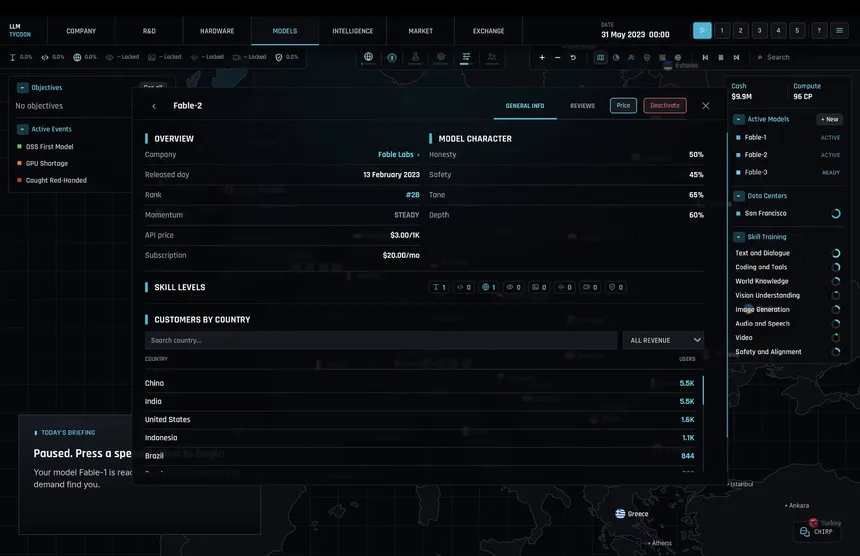Open the Fable Labs company link
This screenshot has height=556, width=860.
pyautogui.click(x=399, y=155)
